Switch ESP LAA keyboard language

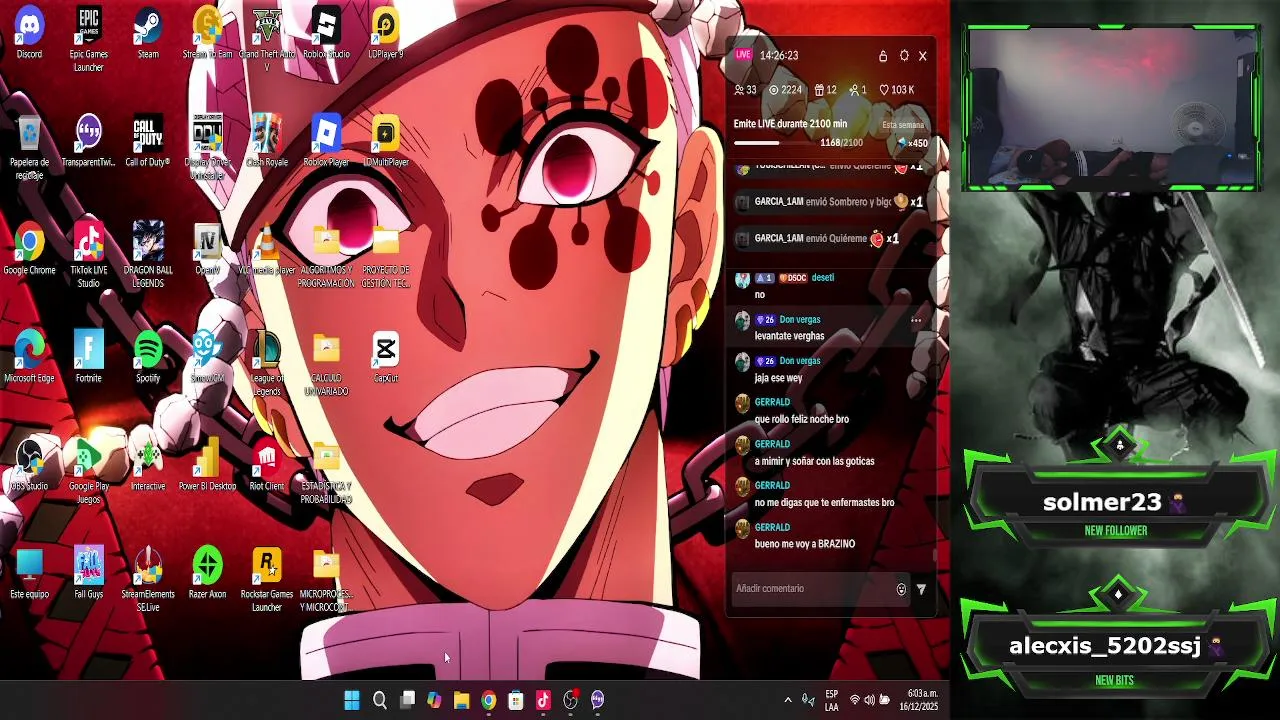[832, 700]
